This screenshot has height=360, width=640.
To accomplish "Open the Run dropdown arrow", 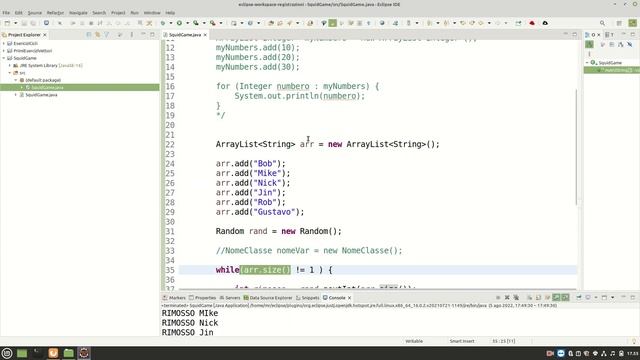I will [x=187, y=23].
